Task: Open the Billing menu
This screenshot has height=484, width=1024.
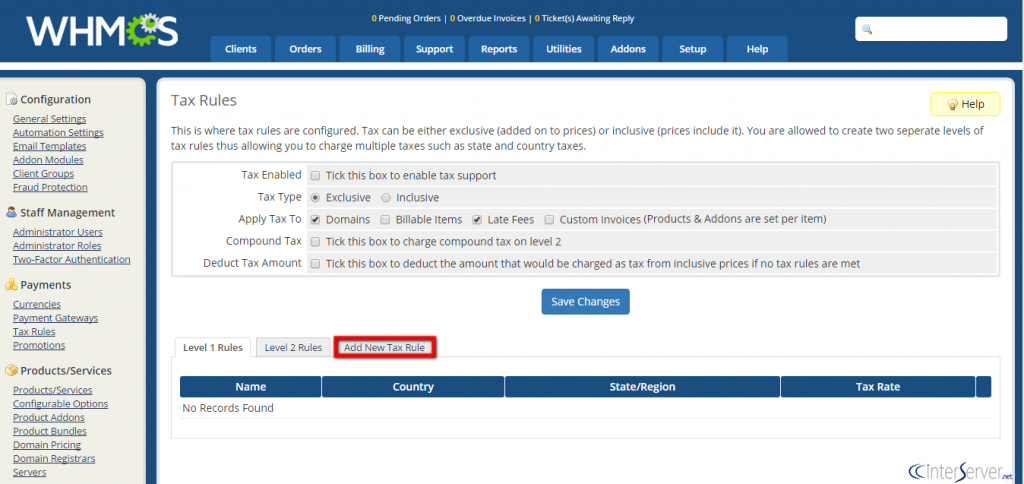Action: coord(370,49)
